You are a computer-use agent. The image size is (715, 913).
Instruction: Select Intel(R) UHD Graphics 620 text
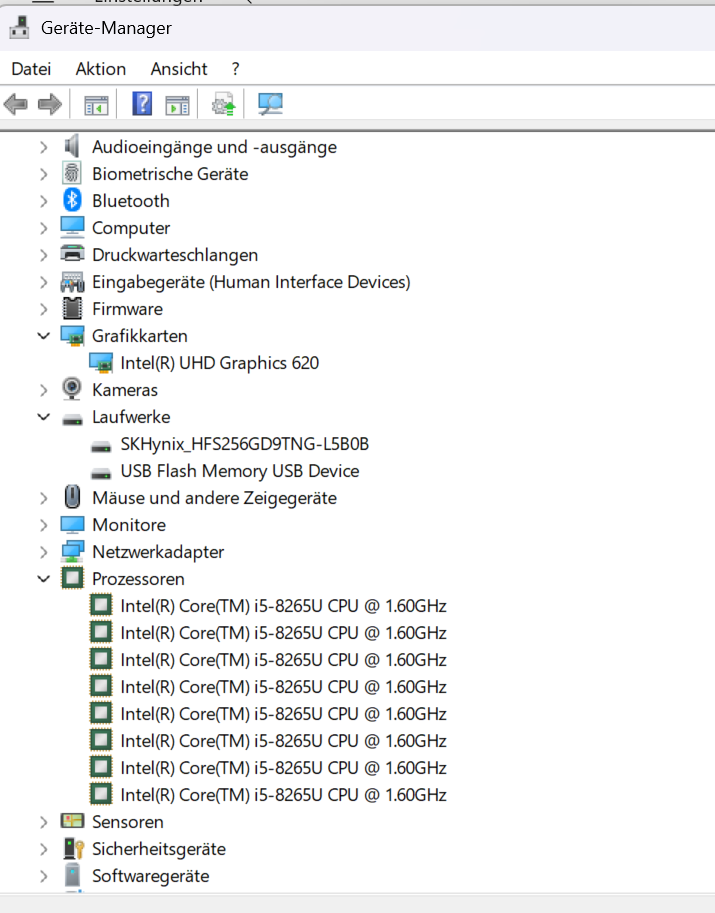pos(220,363)
